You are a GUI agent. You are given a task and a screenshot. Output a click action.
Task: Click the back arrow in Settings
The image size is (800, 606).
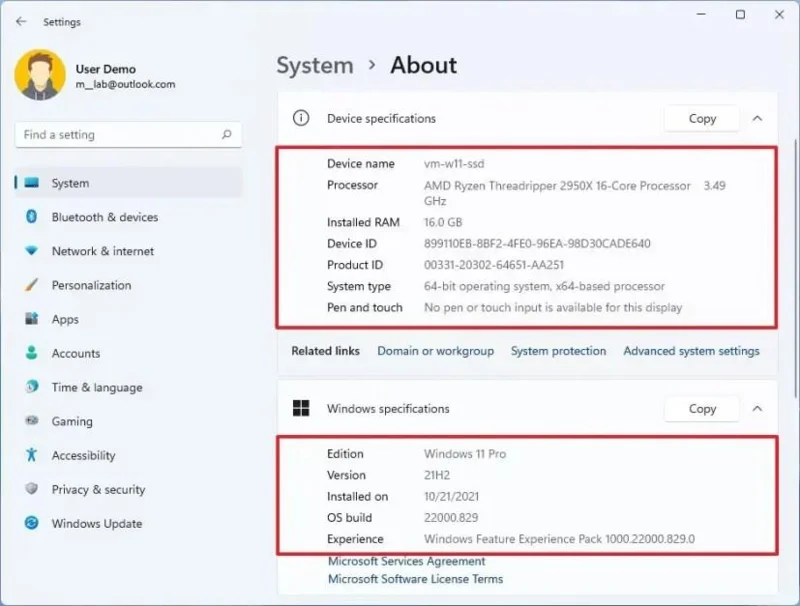[21, 21]
